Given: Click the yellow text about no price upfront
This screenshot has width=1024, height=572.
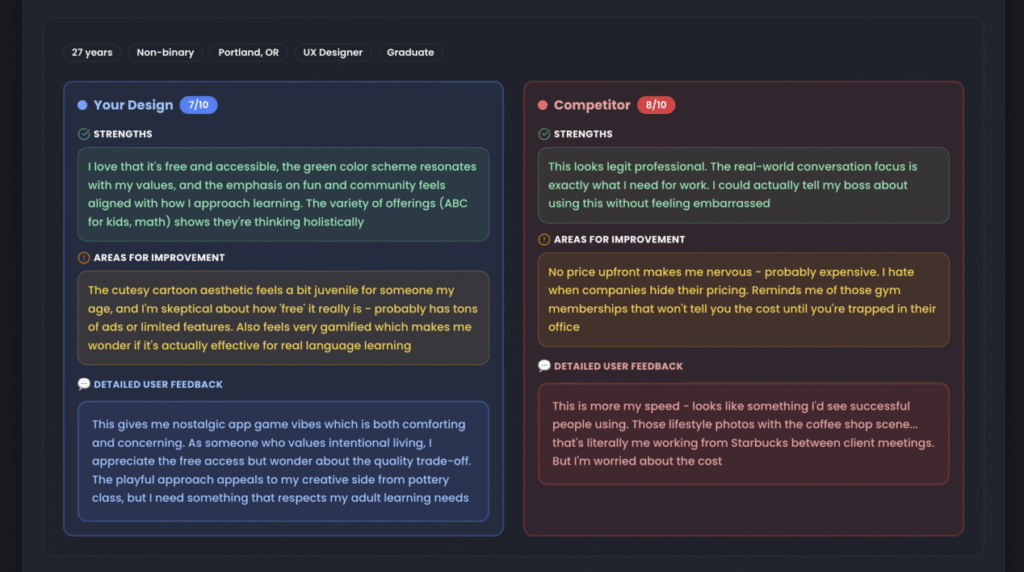Looking at the screenshot, I should click(x=743, y=299).
